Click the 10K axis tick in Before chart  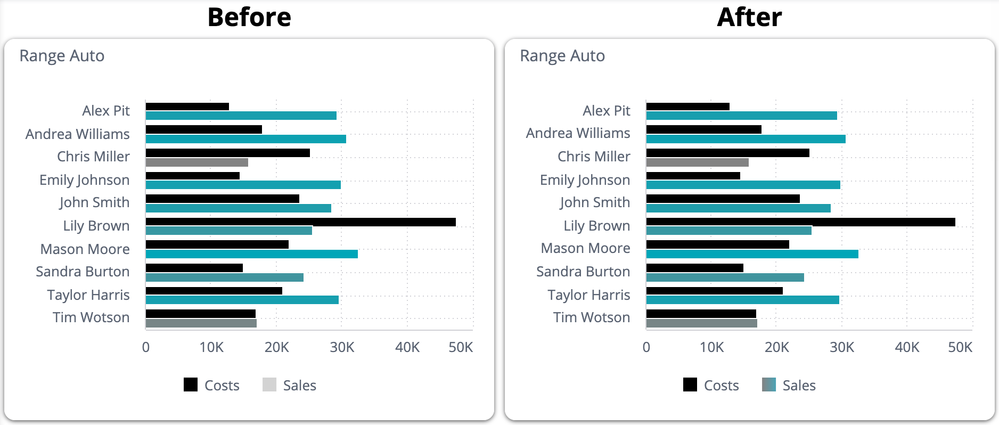[x=210, y=347]
